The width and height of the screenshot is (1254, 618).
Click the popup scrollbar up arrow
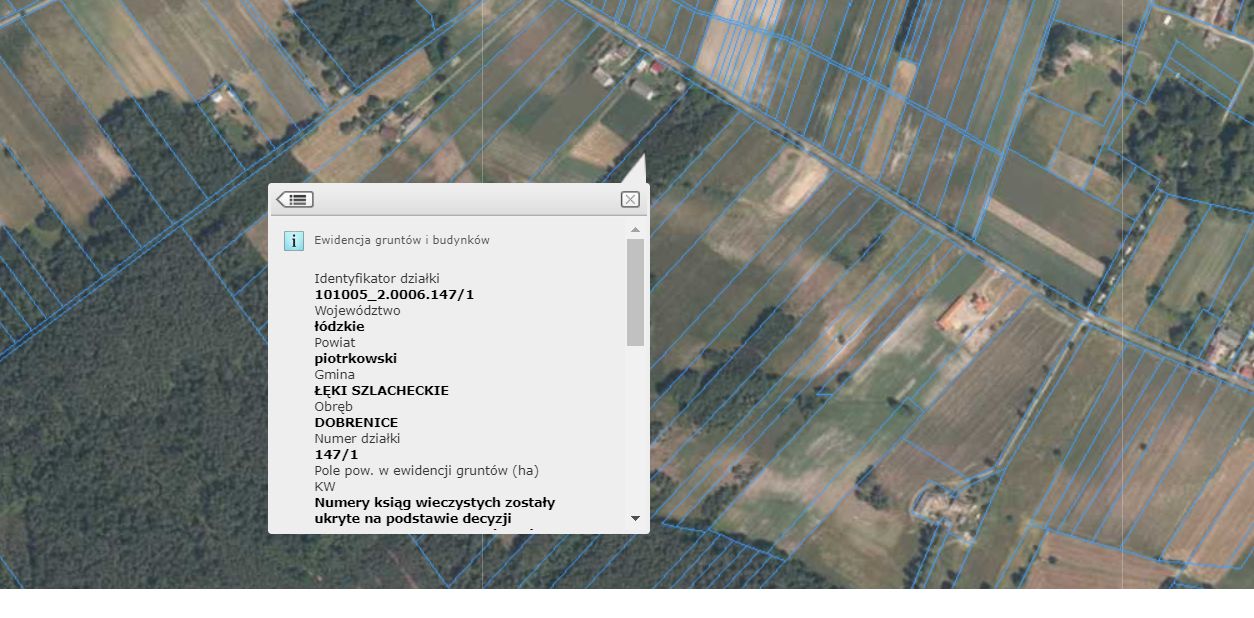click(635, 230)
